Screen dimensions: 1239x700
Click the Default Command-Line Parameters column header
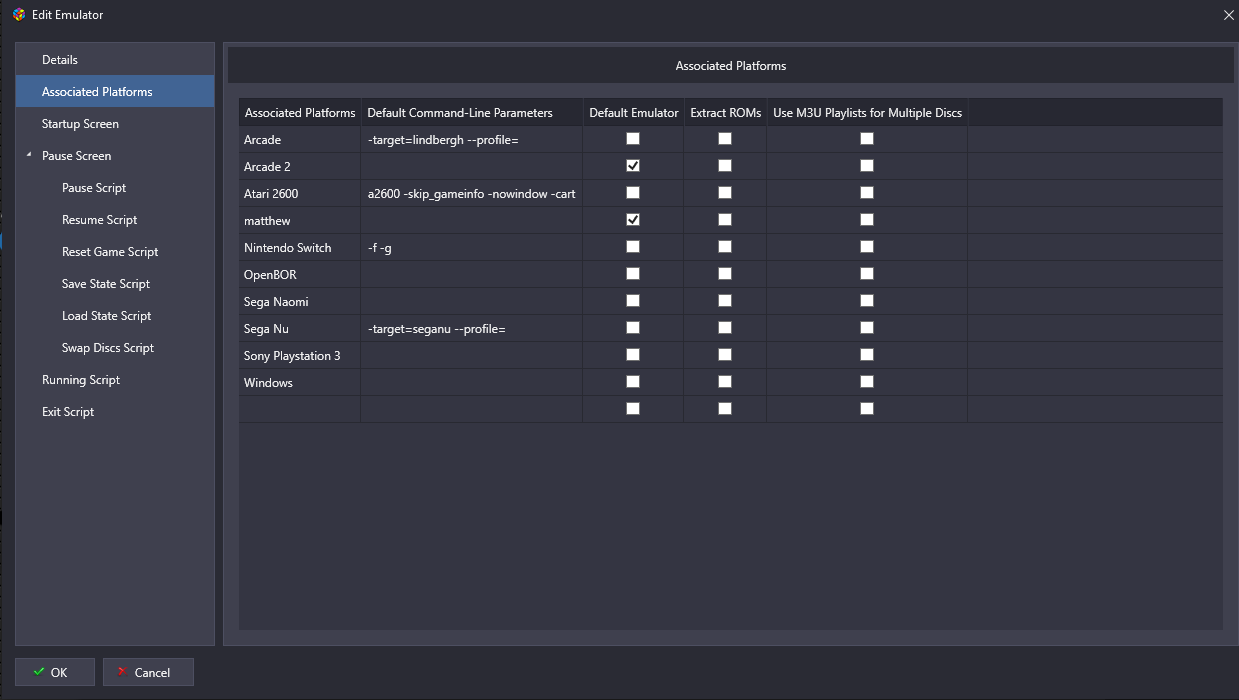click(x=460, y=113)
